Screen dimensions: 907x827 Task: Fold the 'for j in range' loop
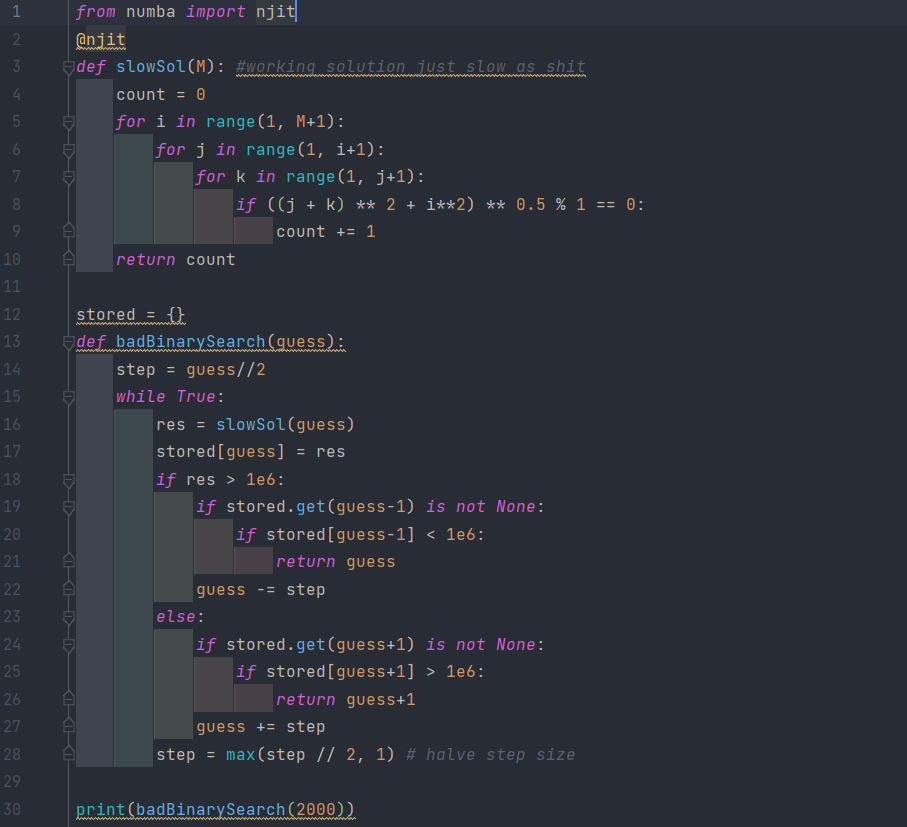[68, 150]
